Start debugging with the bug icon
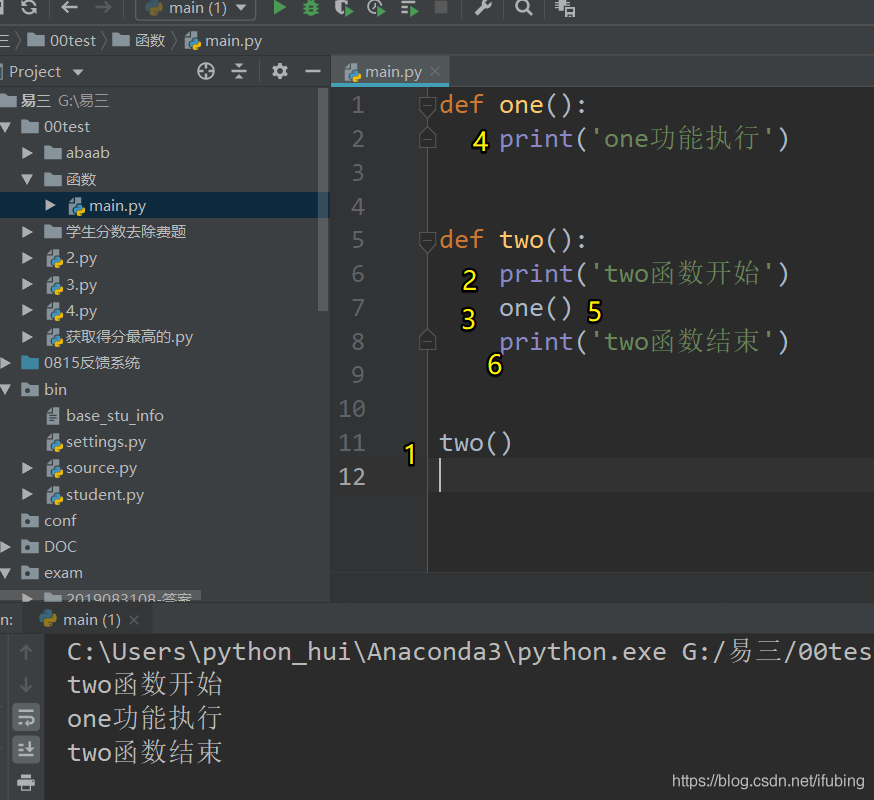The height and width of the screenshot is (800, 874). pyautogui.click(x=310, y=8)
